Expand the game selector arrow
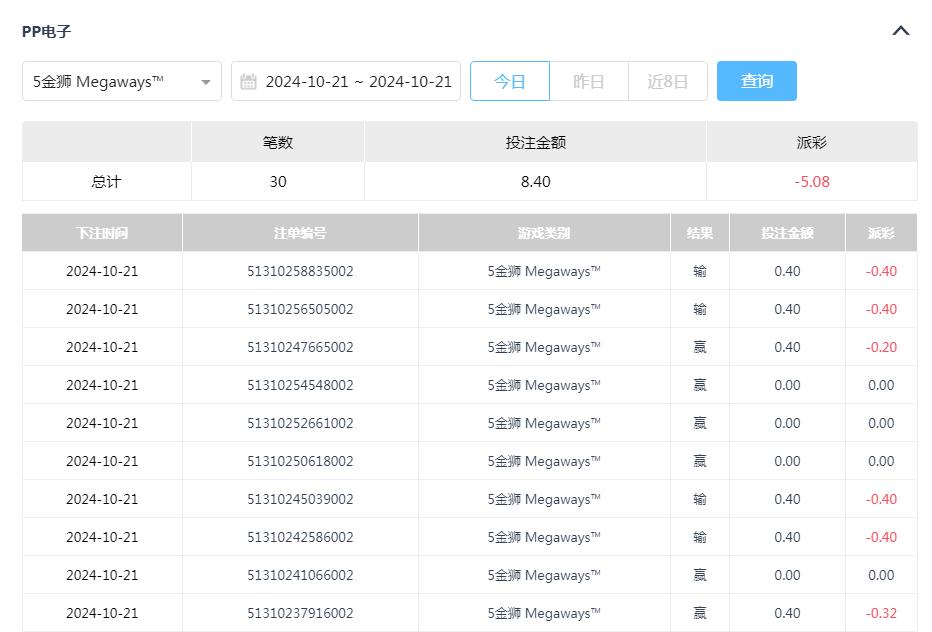The image size is (932, 632). pos(207,81)
